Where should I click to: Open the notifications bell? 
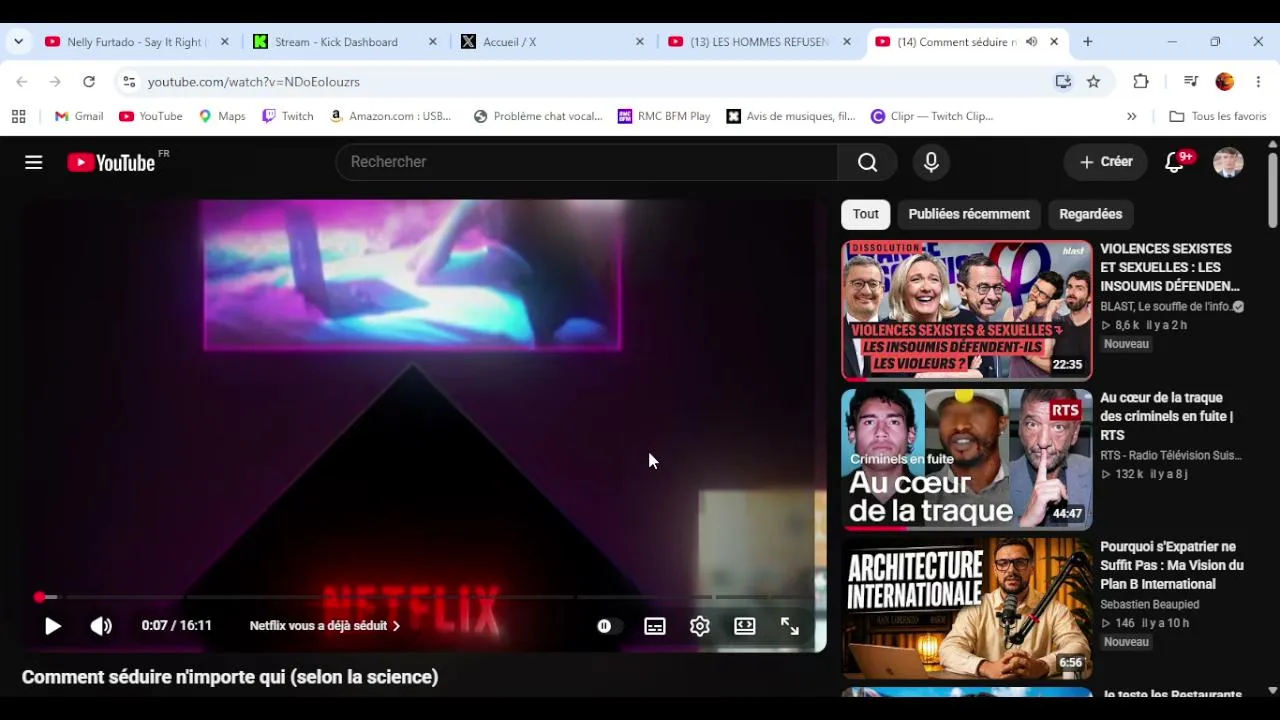1175,162
